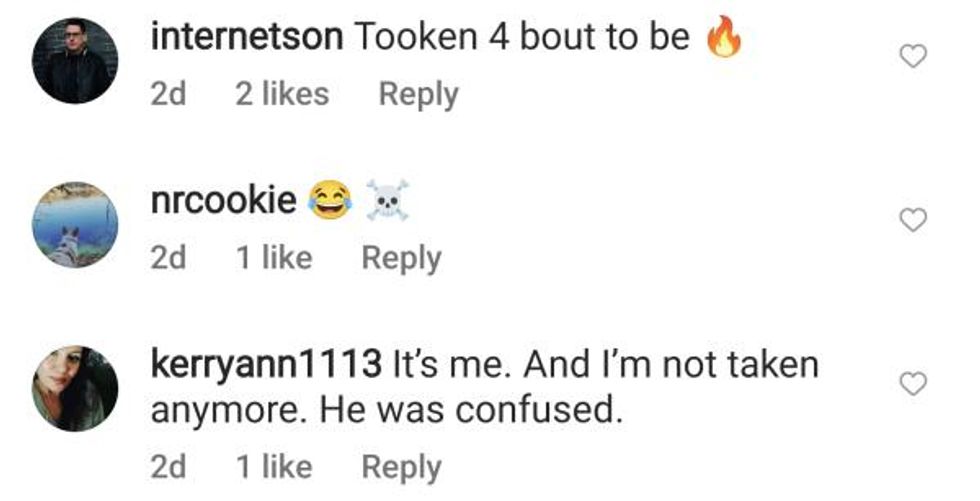Reply to kerryann1113's comment
The image size is (980, 501).
pyautogui.click(x=401, y=467)
